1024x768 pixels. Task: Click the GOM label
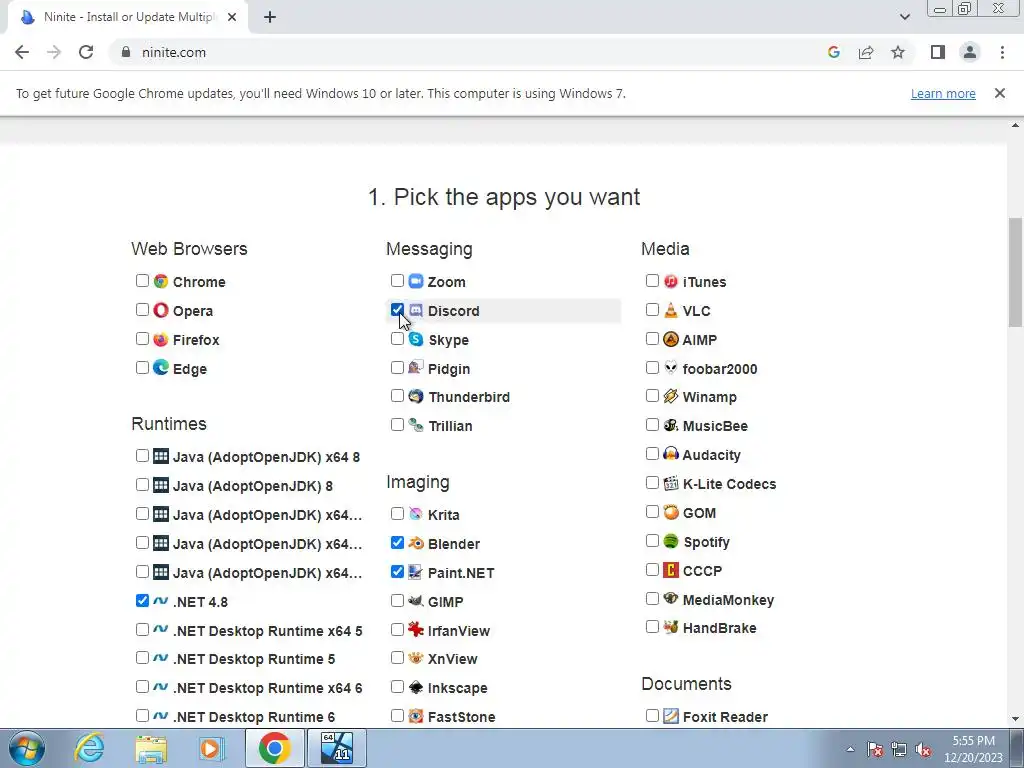(699, 513)
